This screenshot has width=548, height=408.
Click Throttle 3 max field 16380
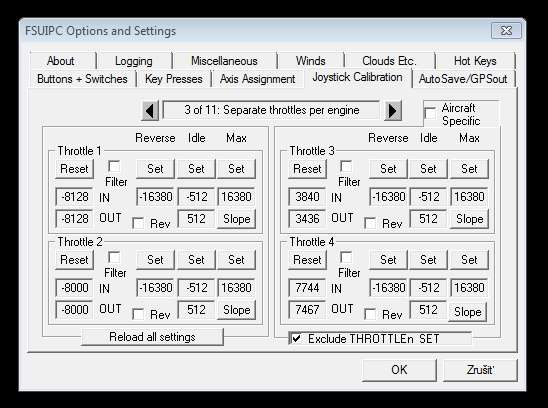pos(469,197)
